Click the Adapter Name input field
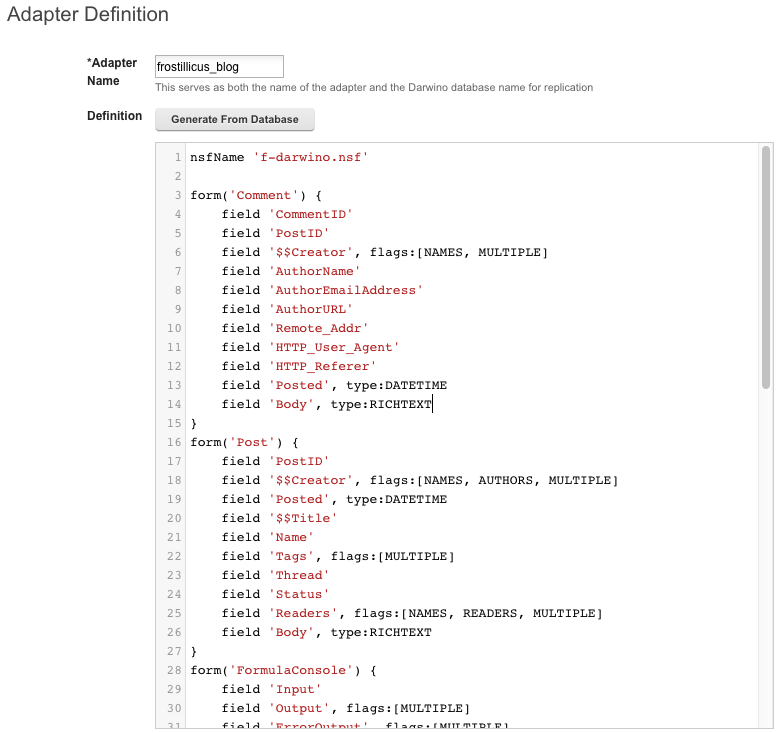The height and width of the screenshot is (733, 784). [219, 67]
